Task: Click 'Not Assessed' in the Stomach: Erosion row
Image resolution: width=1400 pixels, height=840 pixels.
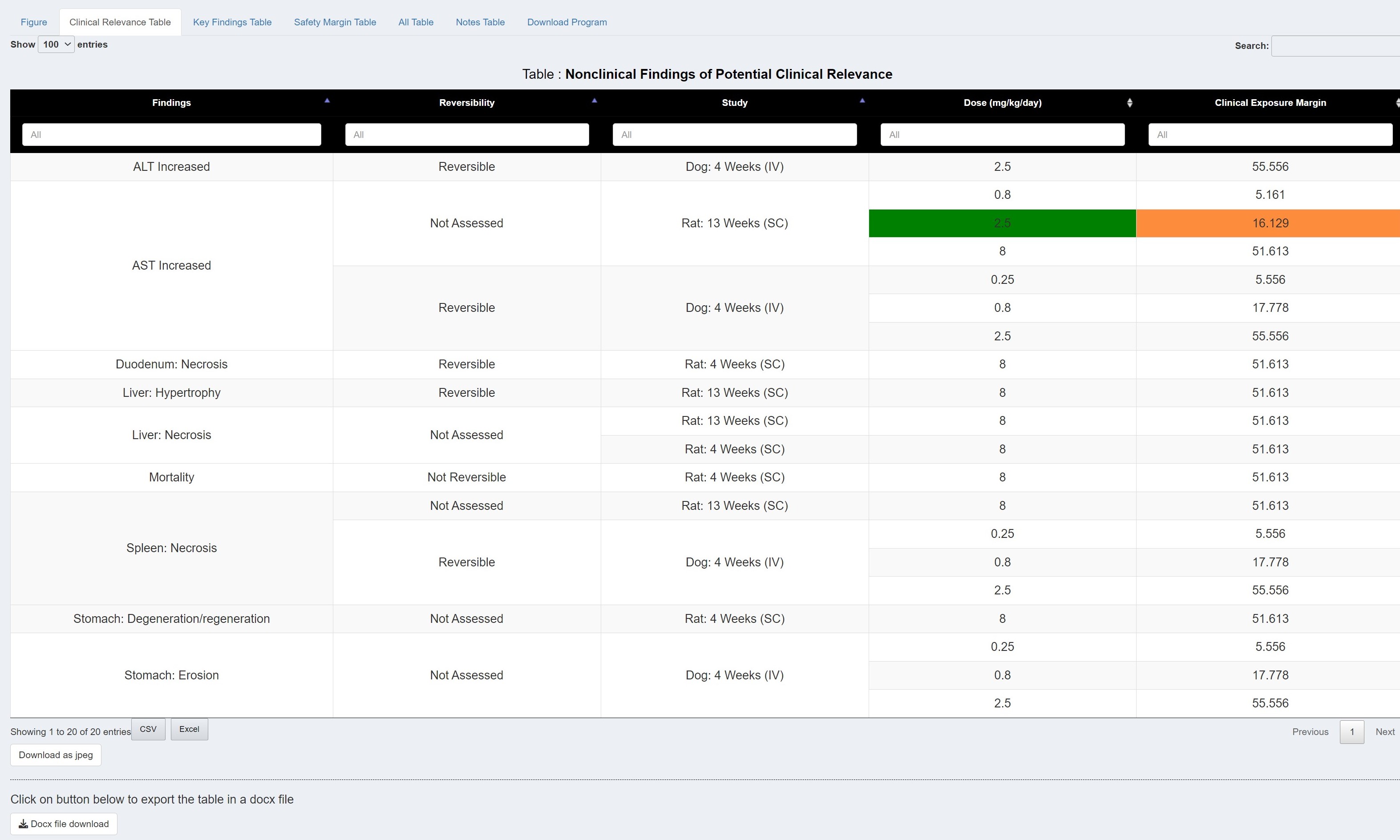Action: pos(466,675)
